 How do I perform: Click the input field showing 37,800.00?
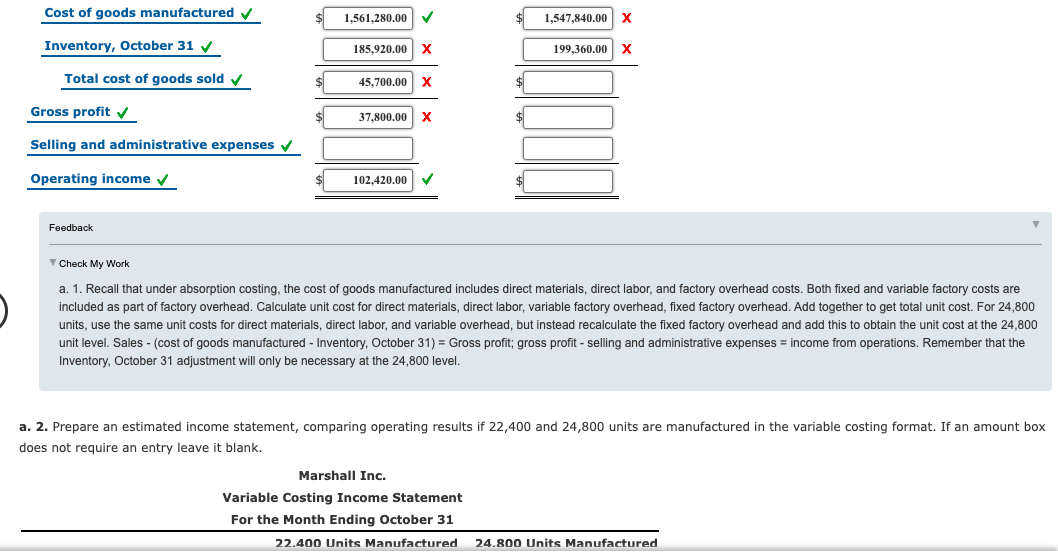coord(368,117)
